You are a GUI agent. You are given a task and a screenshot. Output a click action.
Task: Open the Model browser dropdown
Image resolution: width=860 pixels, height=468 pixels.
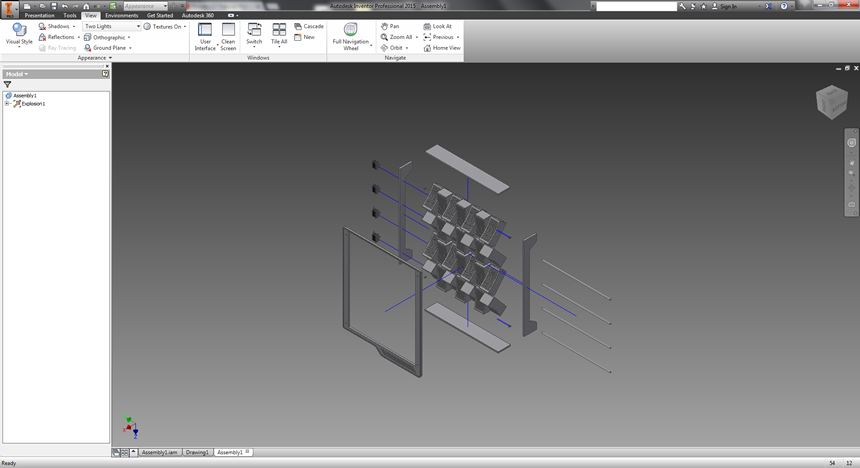[x=16, y=74]
